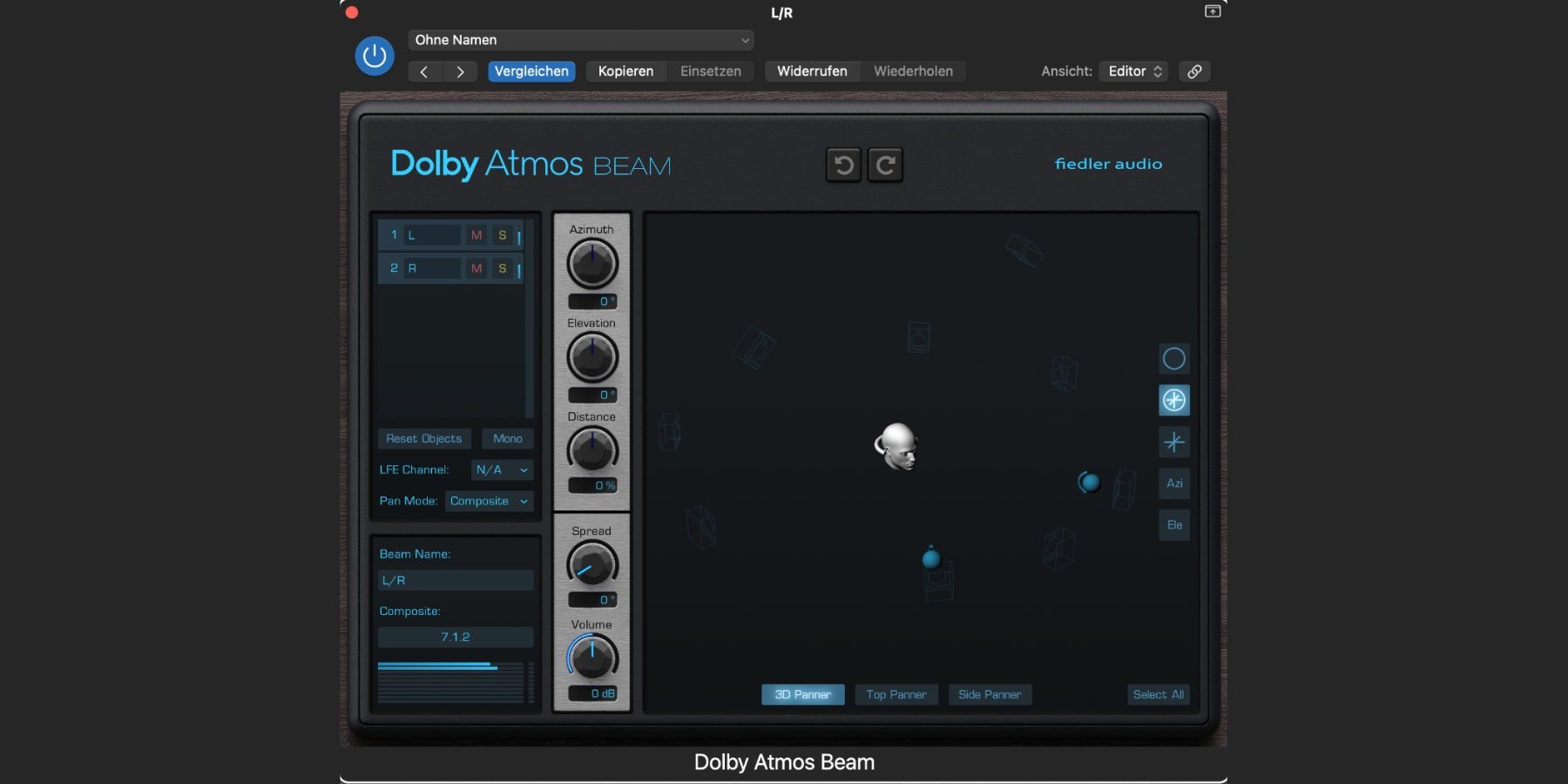Expand the Pan Mode Composite dropdown
The image size is (1568, 784).
pyautogui.click(x=489, y=501)
